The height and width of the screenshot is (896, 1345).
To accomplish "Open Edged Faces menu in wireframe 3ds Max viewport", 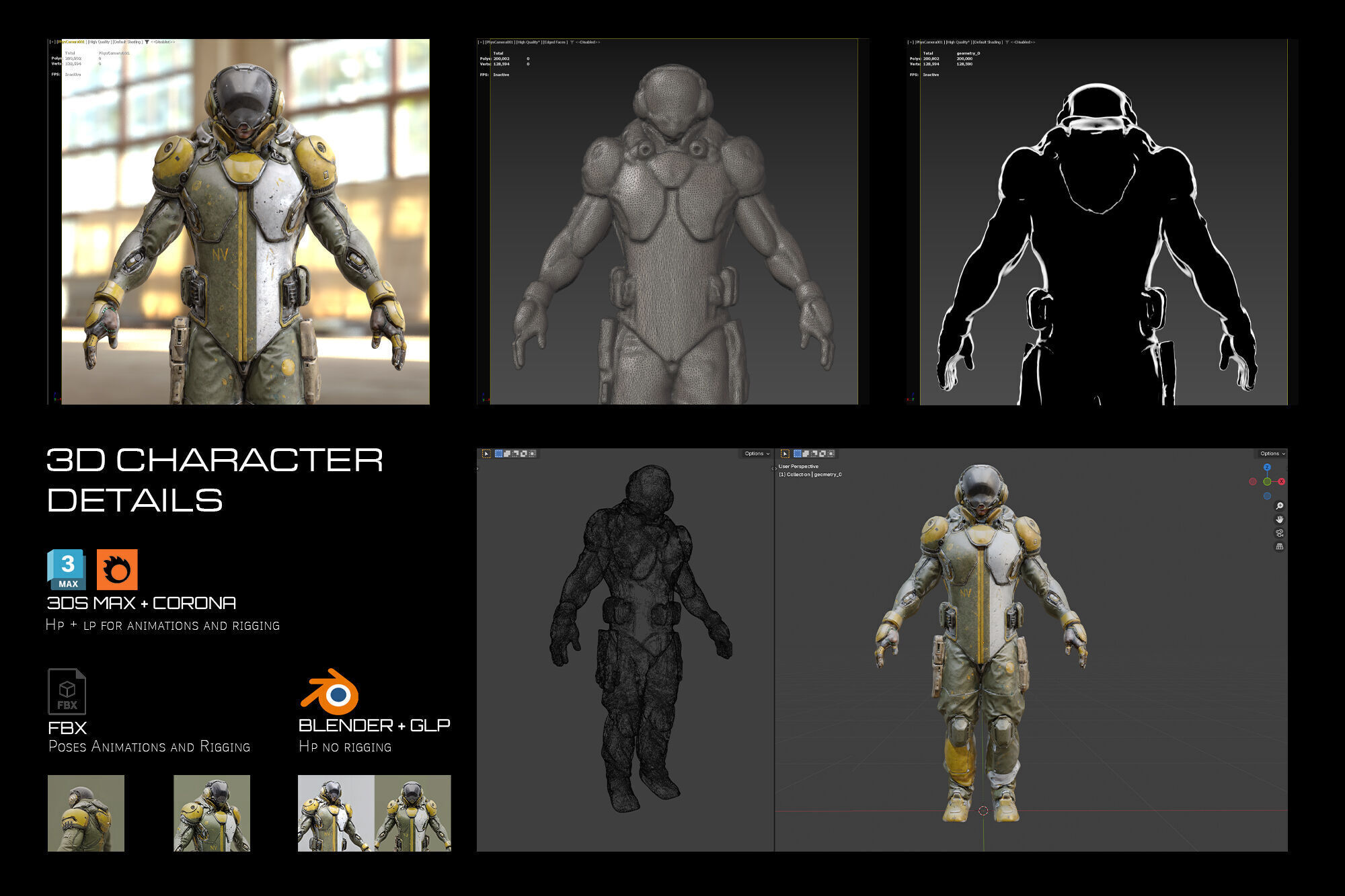I will pos(555,42).
